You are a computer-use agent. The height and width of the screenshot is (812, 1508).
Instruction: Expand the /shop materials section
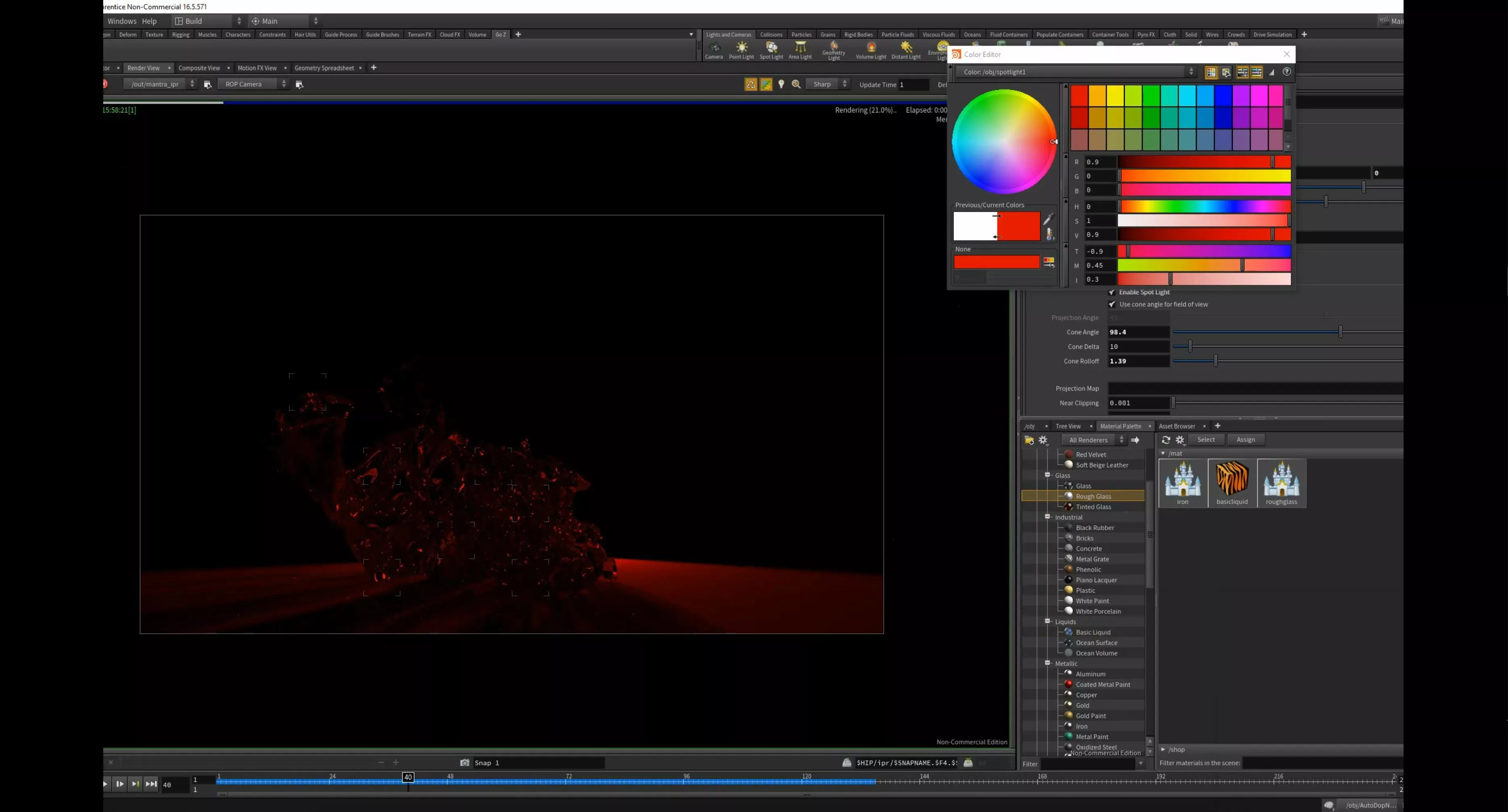[x=1163, y=750]
